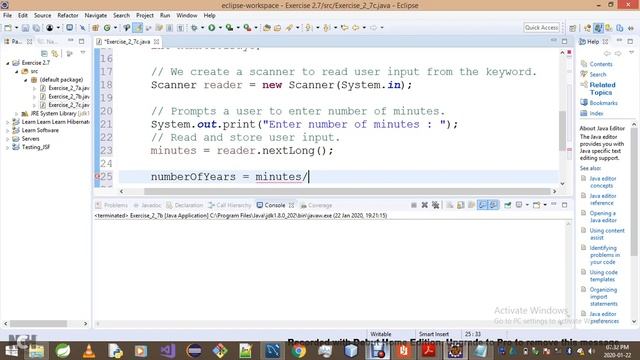
Task: Open the Source menu
Action: tap(42, 15)
